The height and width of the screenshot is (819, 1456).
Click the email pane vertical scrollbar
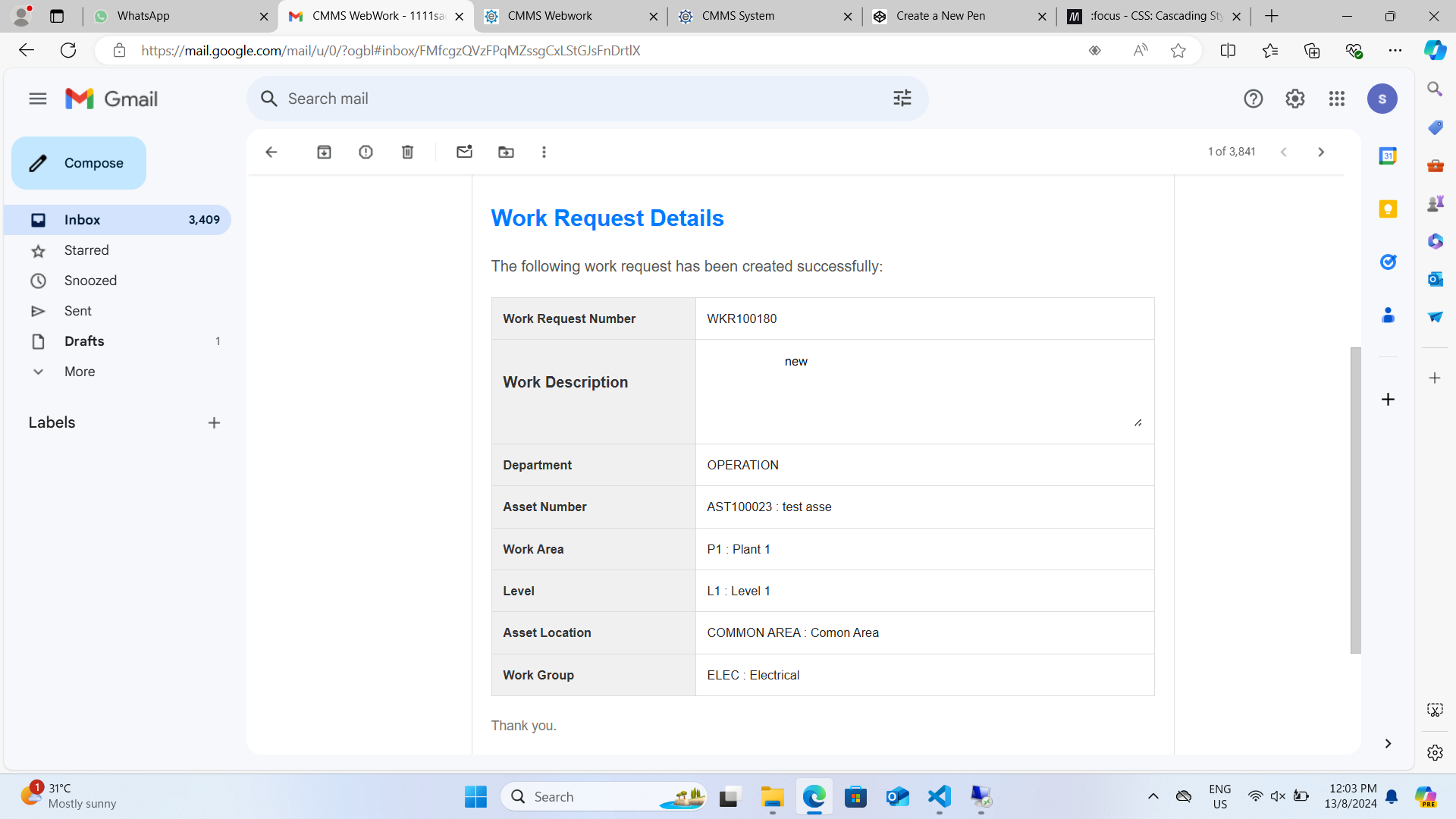[1355, 500]
